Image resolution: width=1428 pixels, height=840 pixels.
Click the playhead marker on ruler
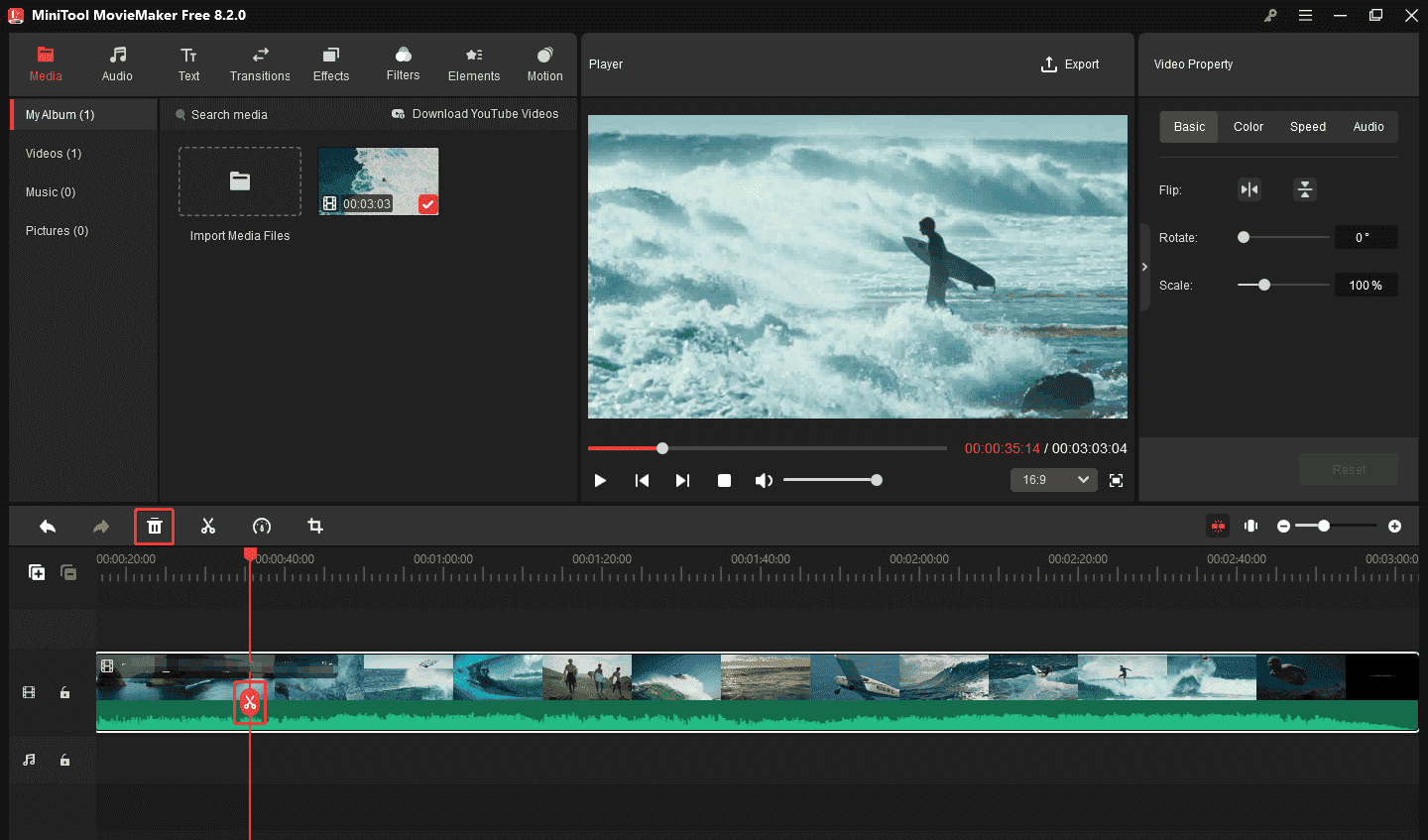(x=250, y=554)
